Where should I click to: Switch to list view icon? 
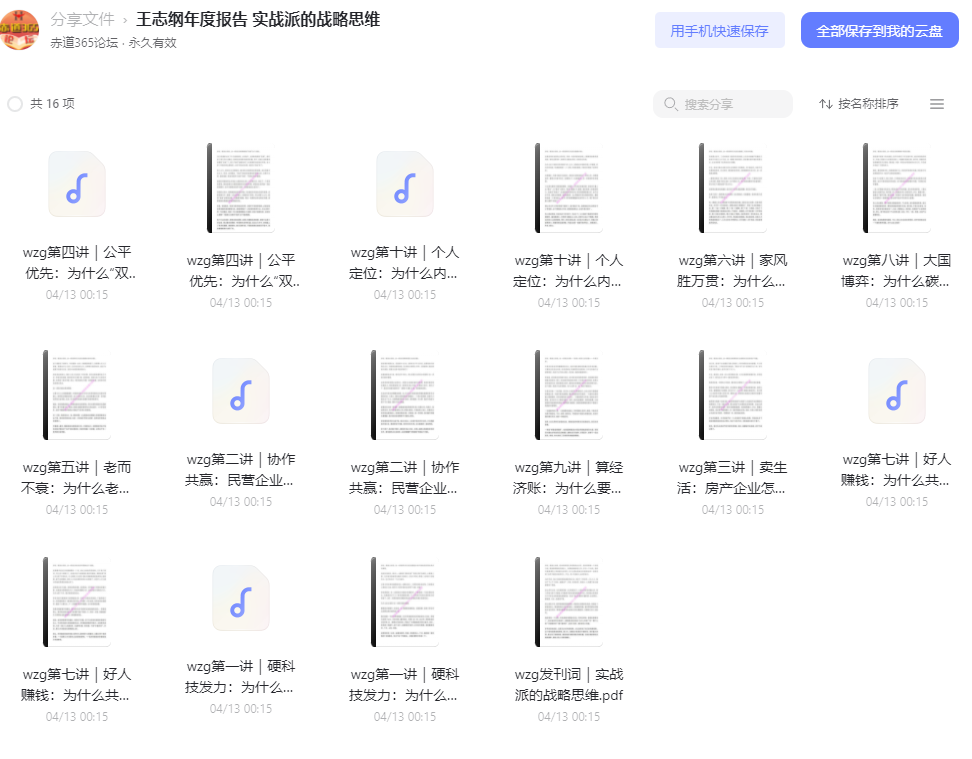click(937, 104)
